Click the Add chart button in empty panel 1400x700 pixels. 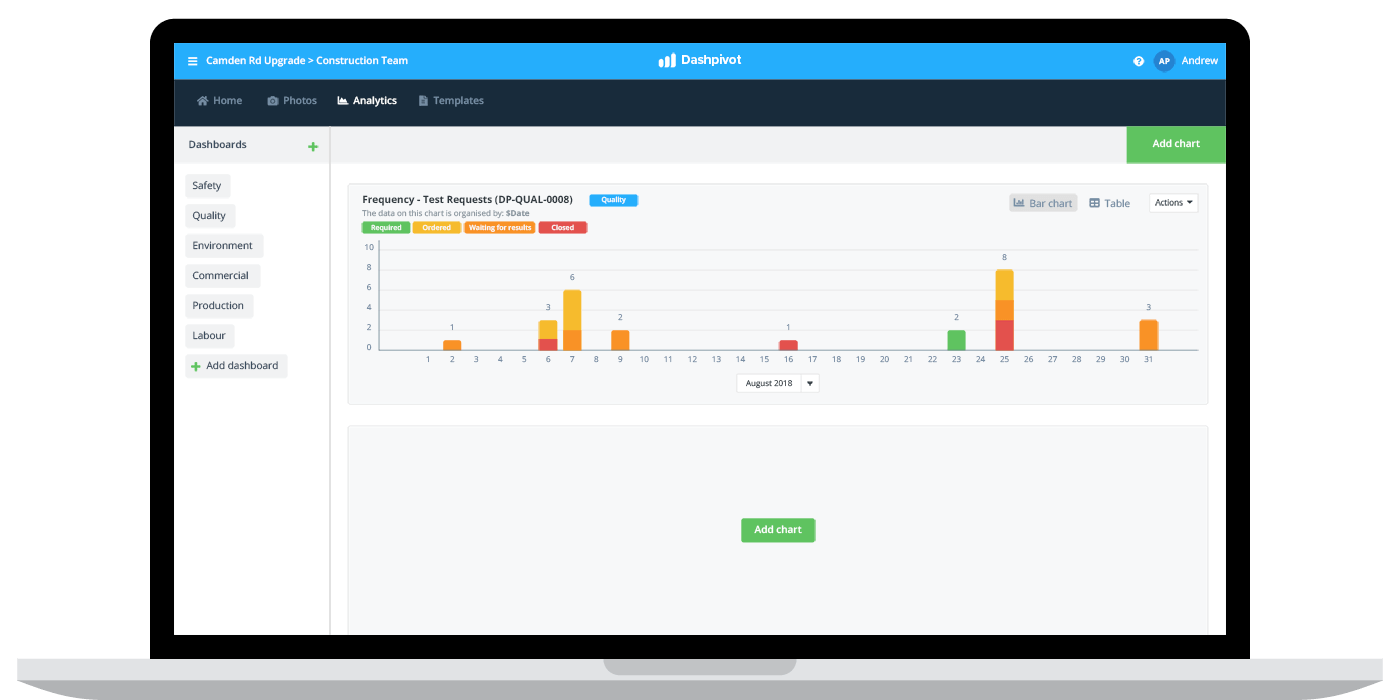click(x=778, y=530)
